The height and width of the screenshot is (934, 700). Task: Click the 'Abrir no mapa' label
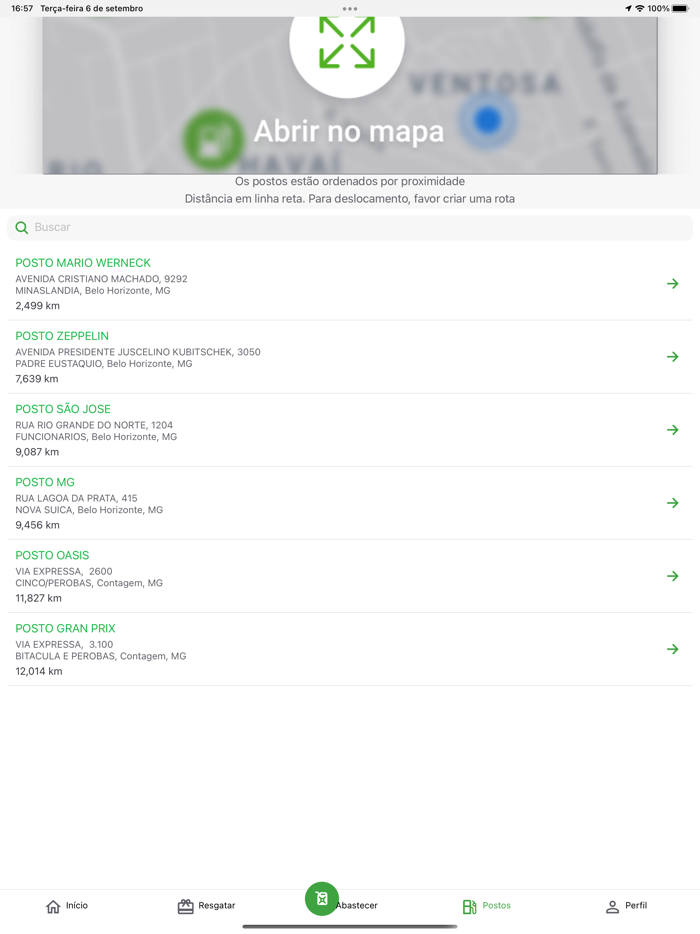(x=349, y=131)
